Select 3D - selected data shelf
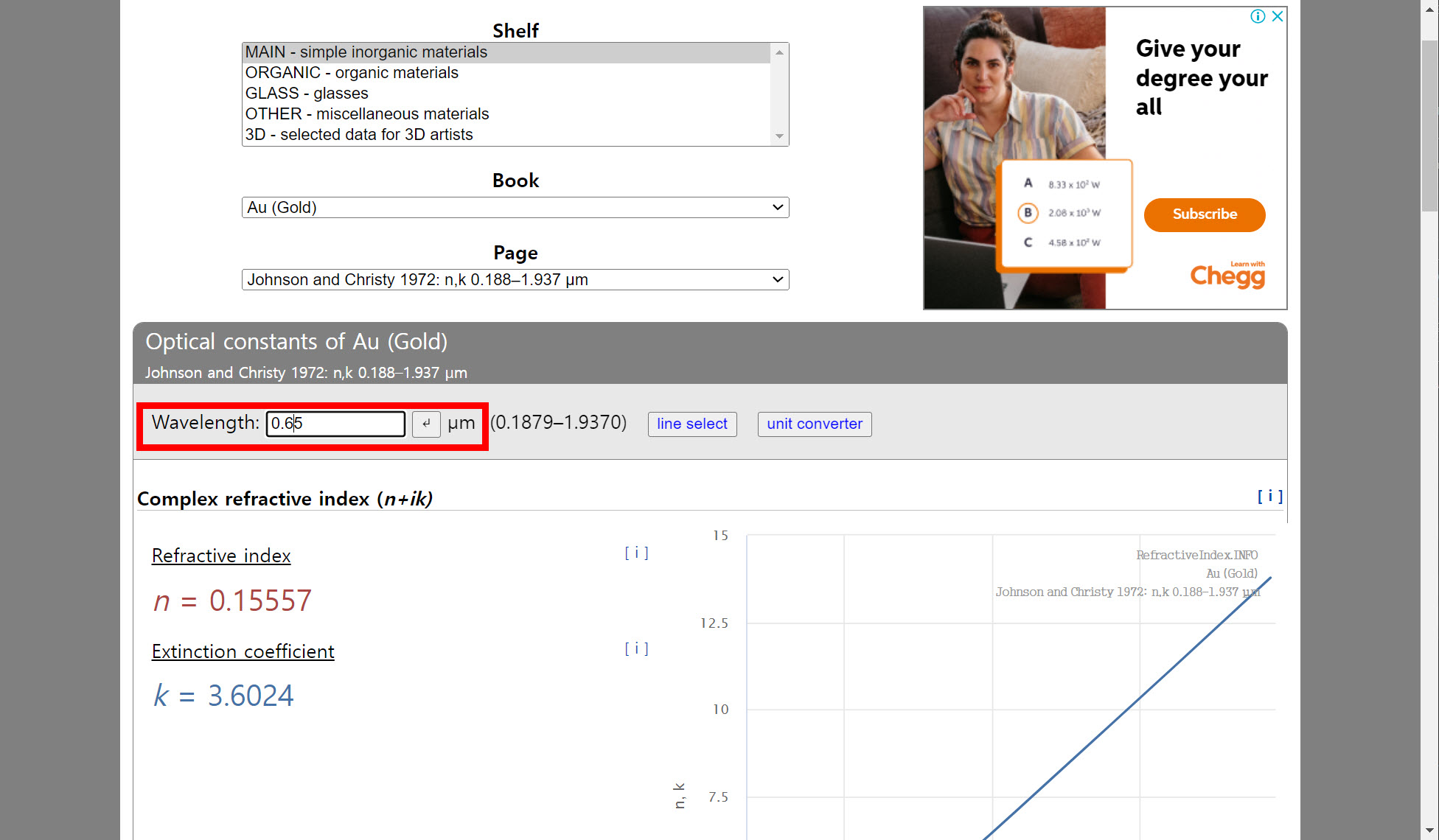Viewport: 1439px width, 840px height. point(359,135)
